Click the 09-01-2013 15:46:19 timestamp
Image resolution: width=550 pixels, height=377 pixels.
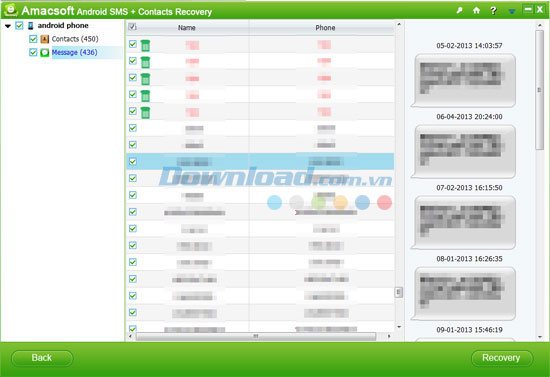[x=469, y=330]
